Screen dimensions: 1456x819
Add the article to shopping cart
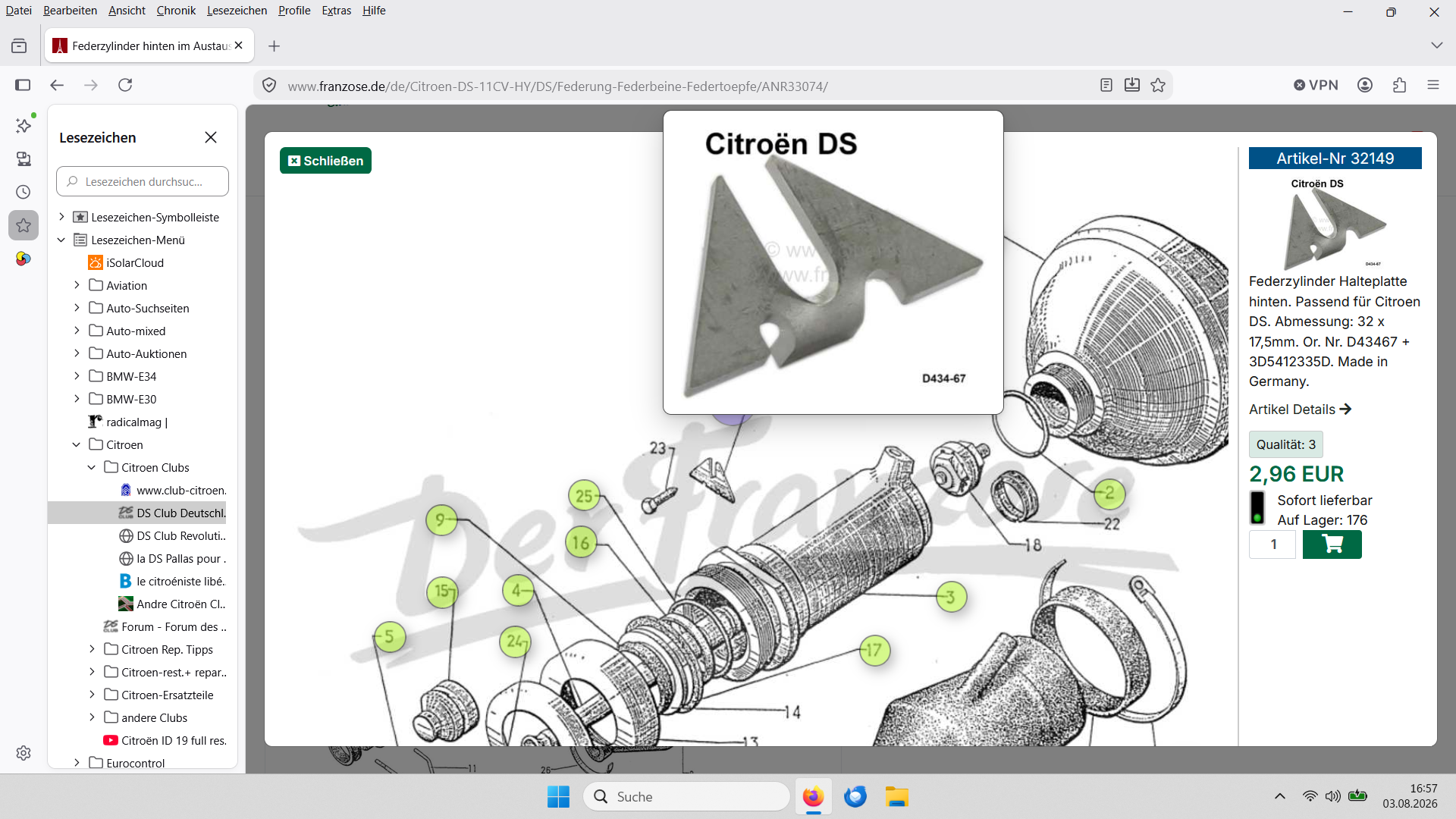pyautogui.click(x=1332, y=544)
